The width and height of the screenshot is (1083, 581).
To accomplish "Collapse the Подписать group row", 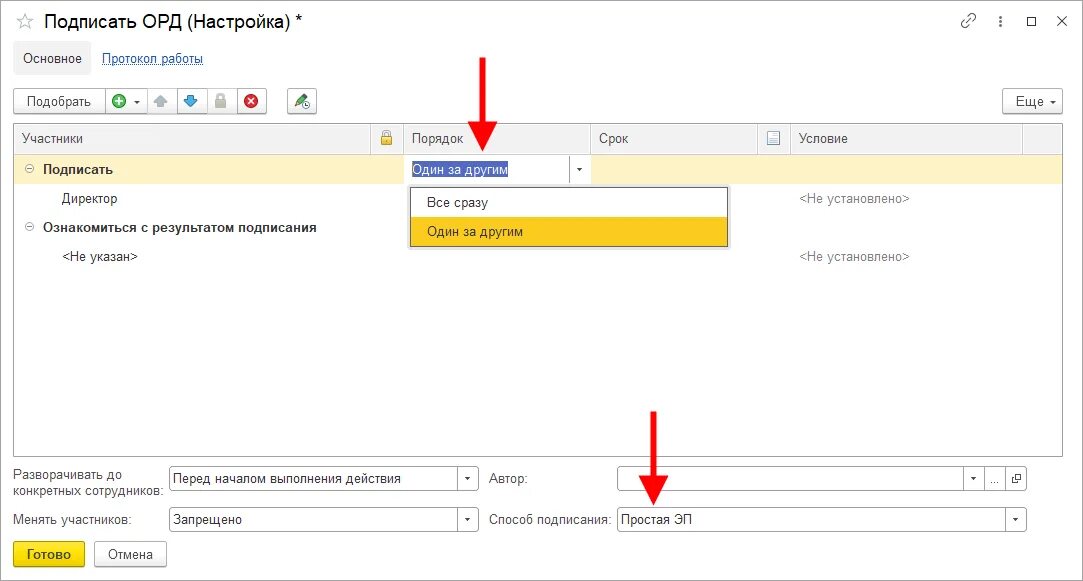I will coord(30,169).
